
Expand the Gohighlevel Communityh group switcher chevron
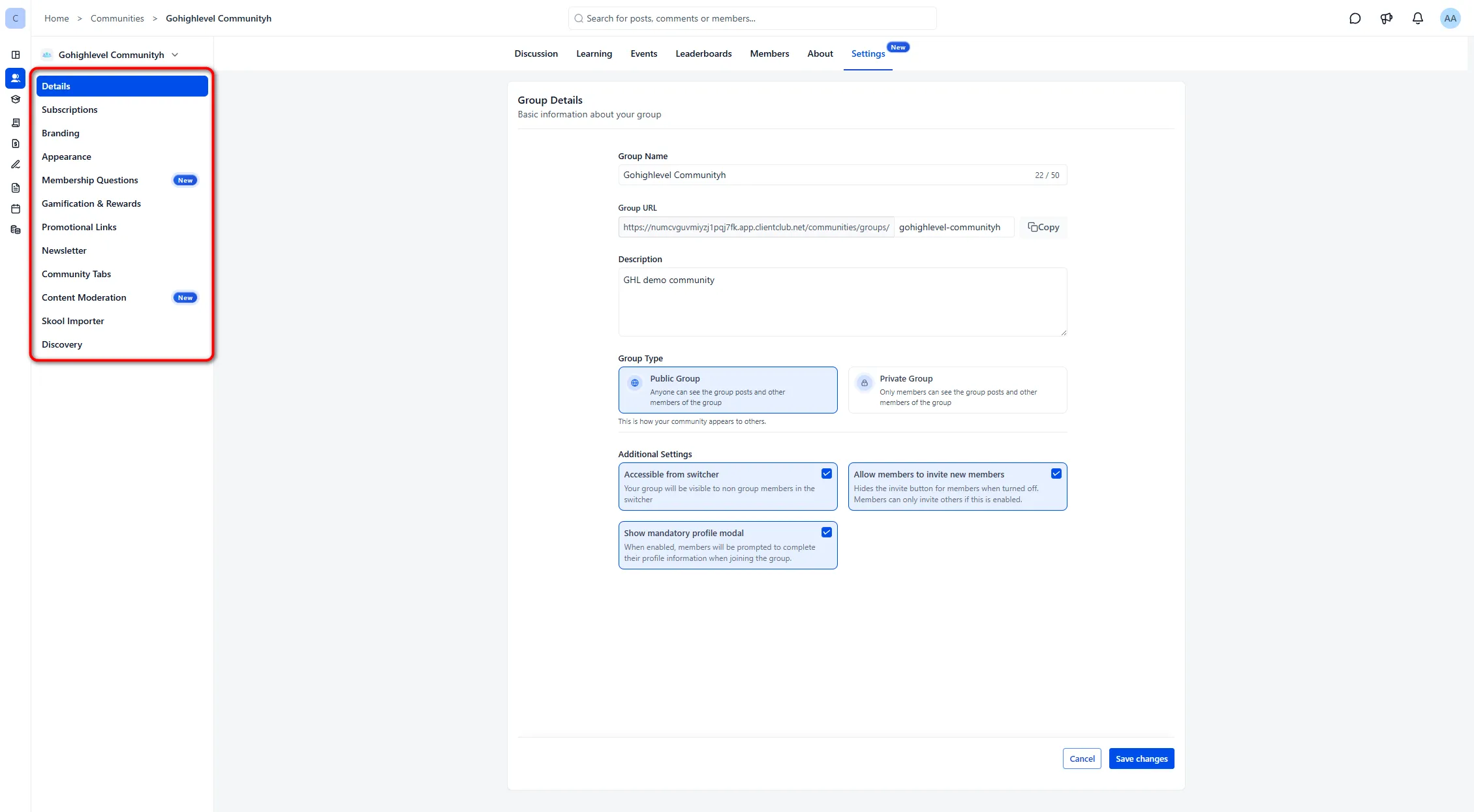175,55
